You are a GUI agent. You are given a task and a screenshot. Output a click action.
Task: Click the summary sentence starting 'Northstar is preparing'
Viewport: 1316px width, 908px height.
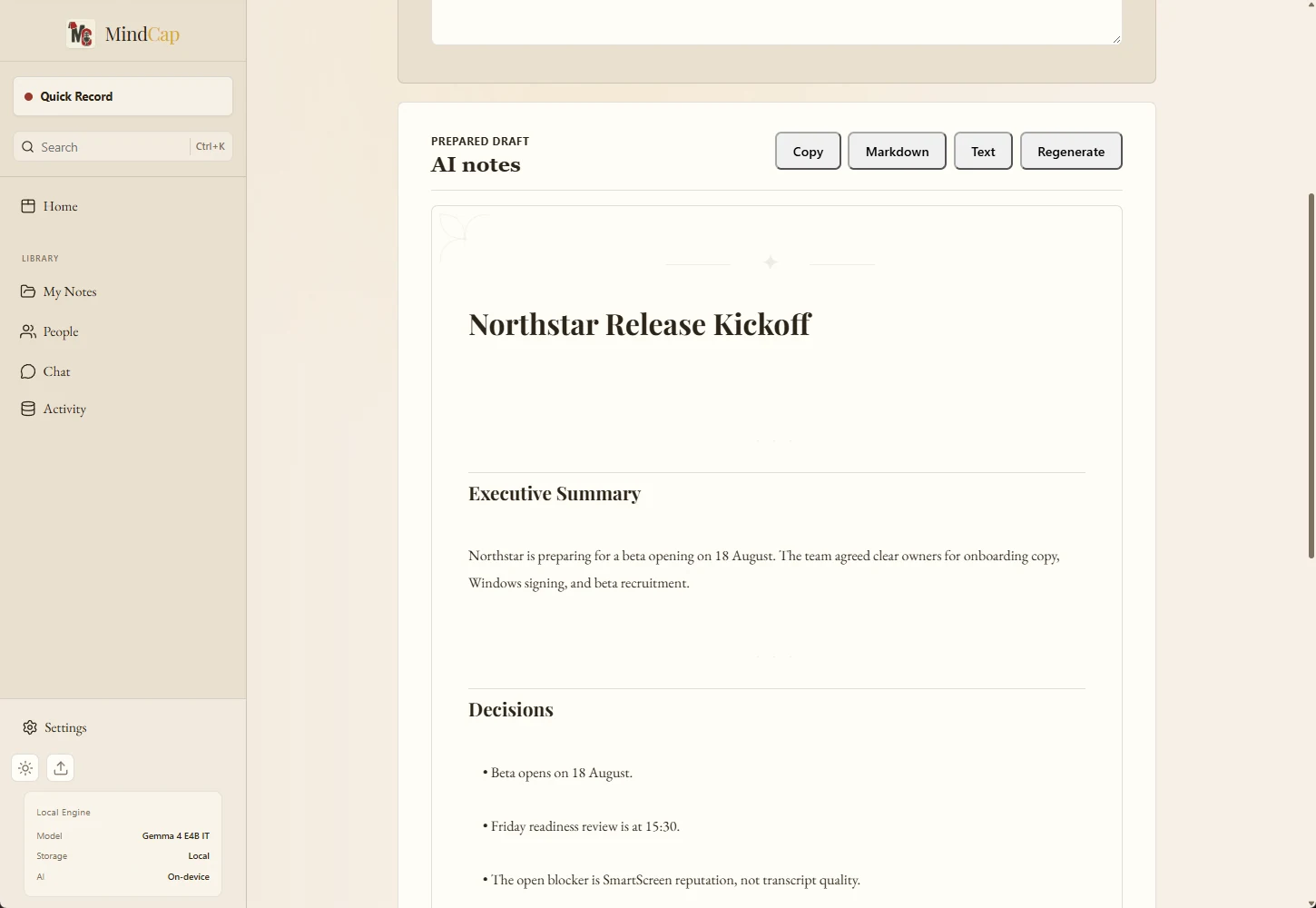pyautogui.click(x=764, y=569)
